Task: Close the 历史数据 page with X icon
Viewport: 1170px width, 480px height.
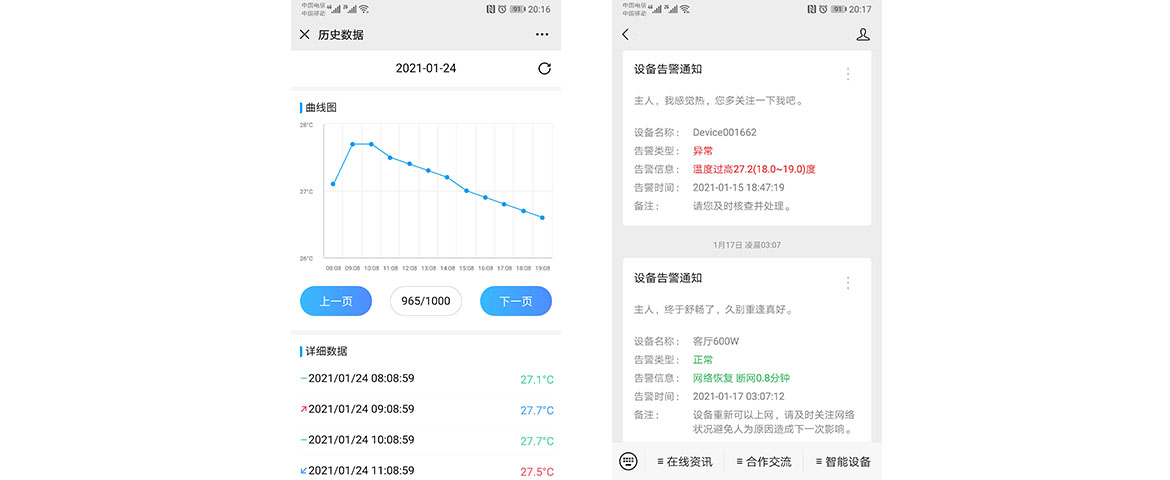Action: (x=305, y=35)
